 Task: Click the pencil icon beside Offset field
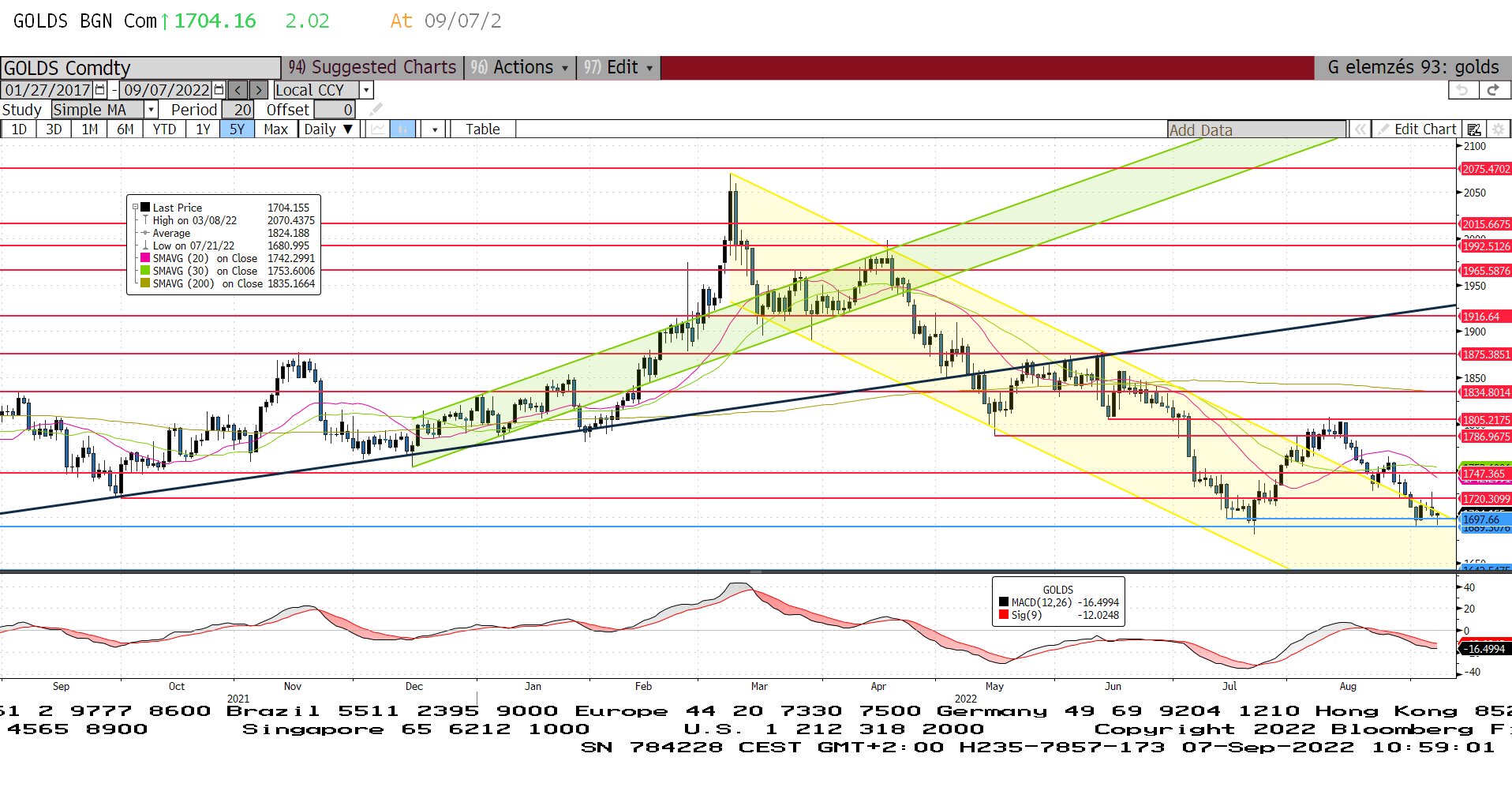point(376,109)
